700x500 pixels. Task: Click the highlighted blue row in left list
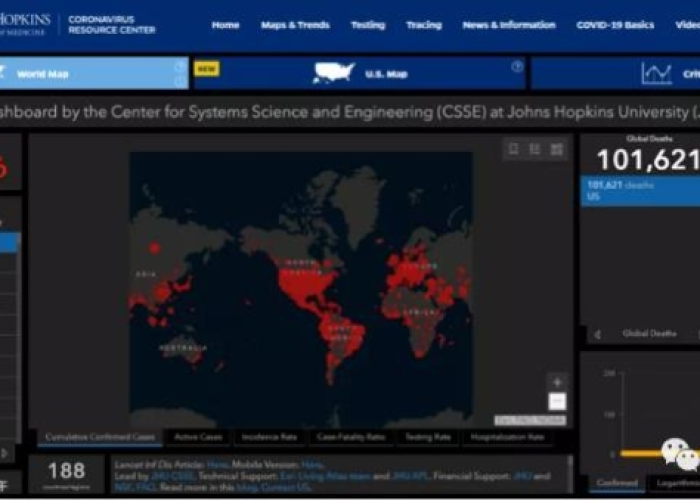[9, 243]
